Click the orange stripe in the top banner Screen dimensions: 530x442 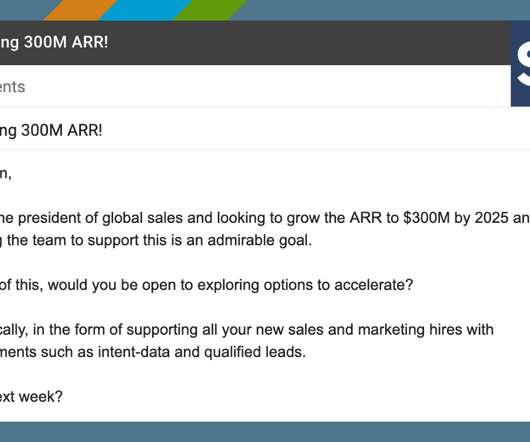pyautogui.click(x=80, y=10)
